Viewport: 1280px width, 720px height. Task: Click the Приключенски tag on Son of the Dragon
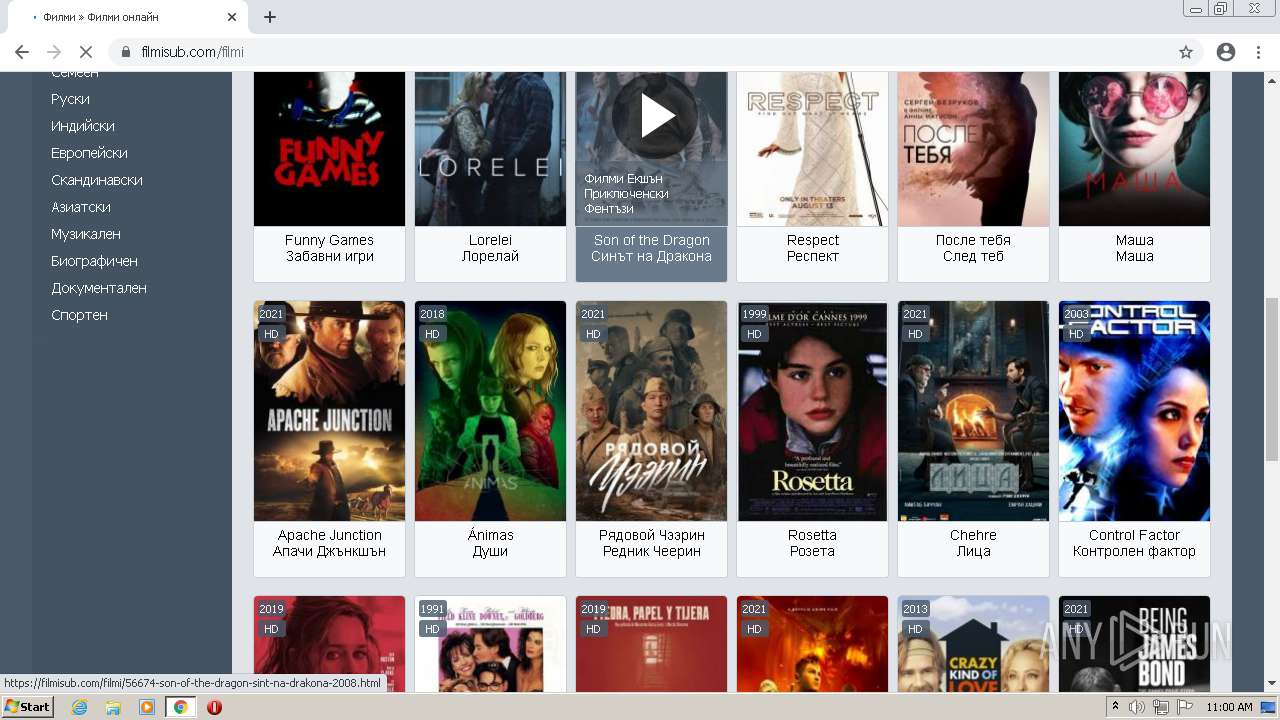tap(626, 194)
